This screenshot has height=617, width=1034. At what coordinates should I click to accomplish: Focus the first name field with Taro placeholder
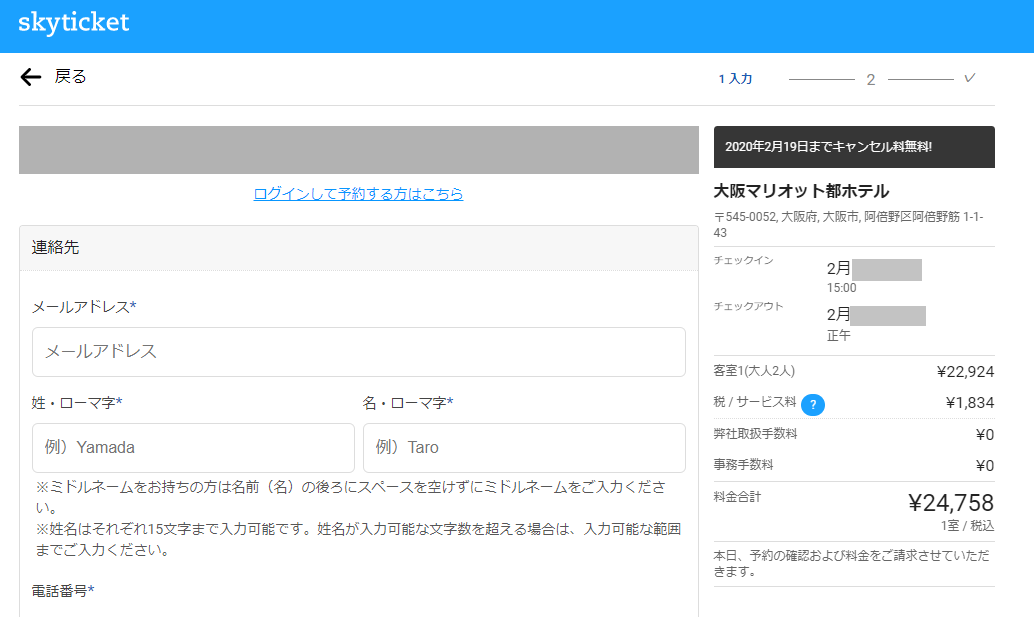(524, 448)
